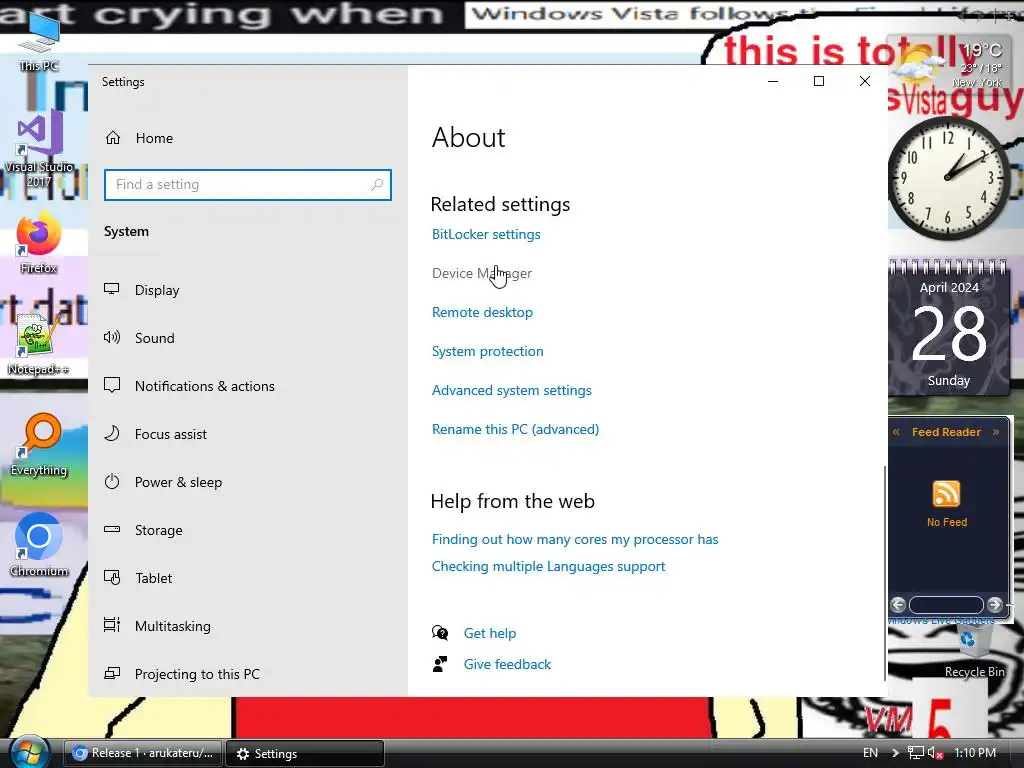Image resolution: width=1024 pixels, height=768 pixels.
Task: Open the Firefox desktop shortcut
Action: coord(39,242)
